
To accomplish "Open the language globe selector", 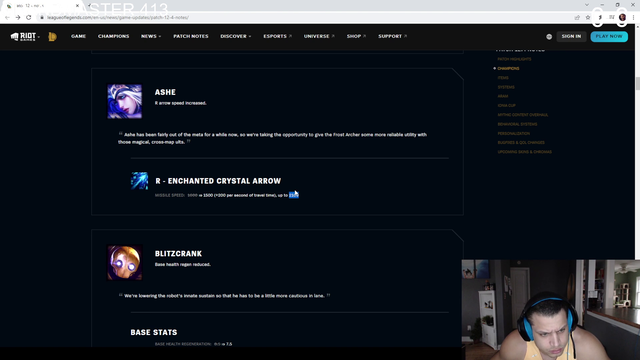I will 549,37.
